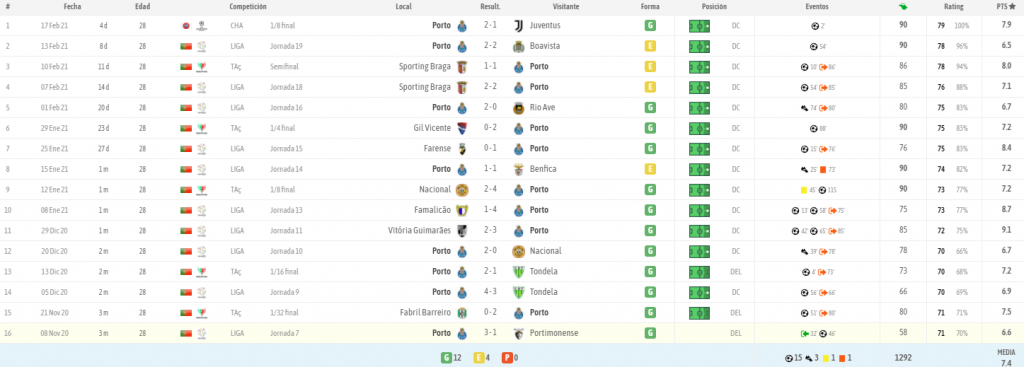Select the Fabril Barreiro match row
Image resolution: width=1024 pixels, height=367 pixels.
pos(512,313)
